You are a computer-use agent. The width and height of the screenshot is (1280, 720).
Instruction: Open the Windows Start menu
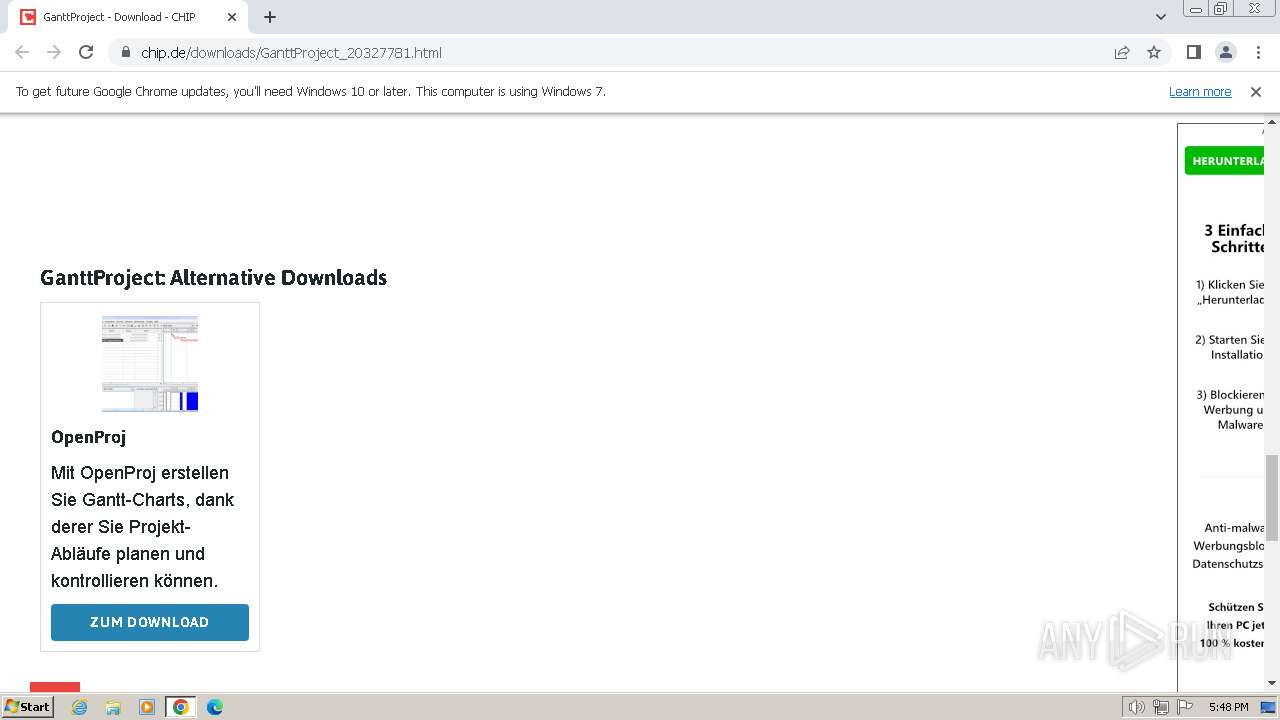[28, 706]
